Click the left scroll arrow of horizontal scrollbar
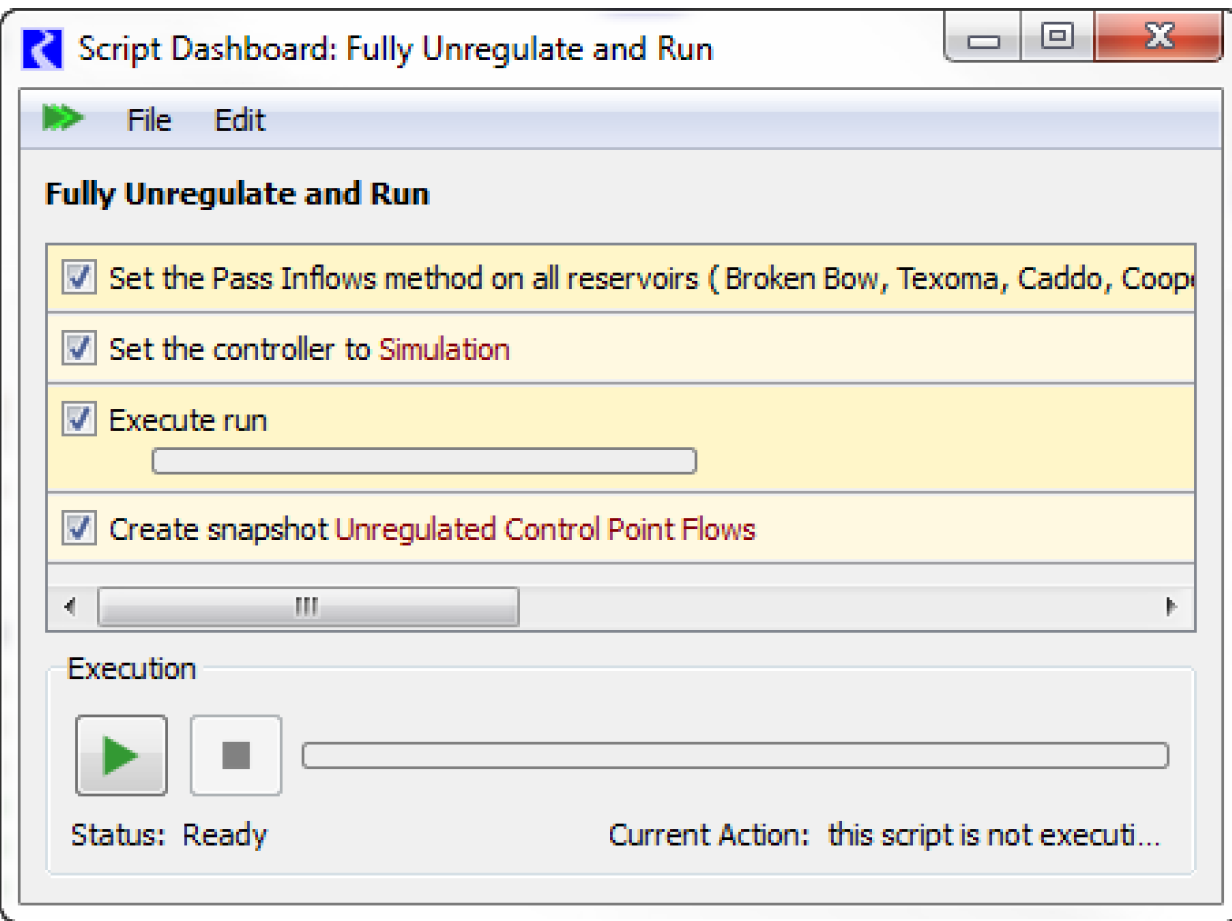Screen dimensions: 1232x921 point(70,606)
